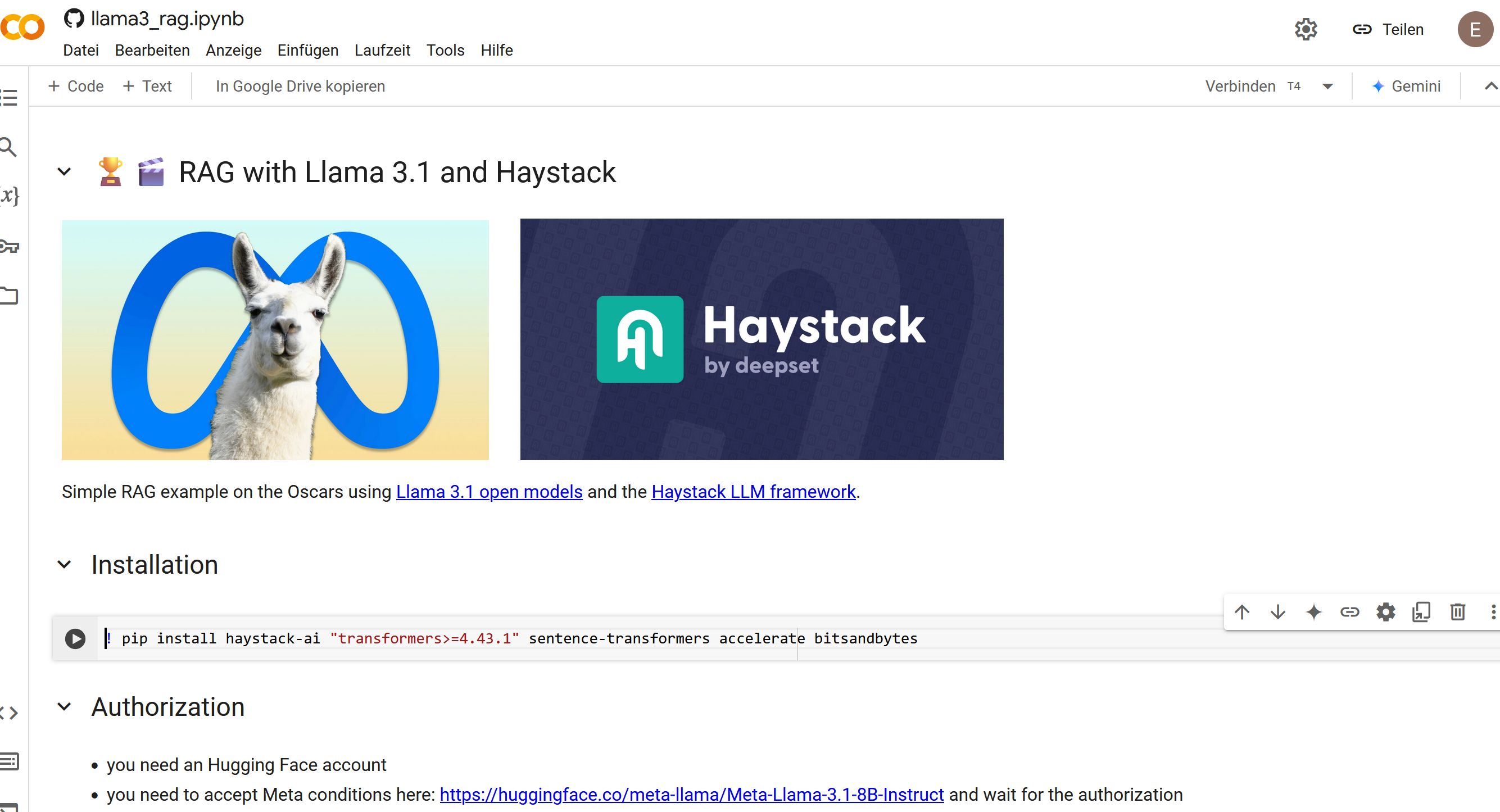
Task: Click the GitHub icon beside the notebook name
Action: coord(74,19)
